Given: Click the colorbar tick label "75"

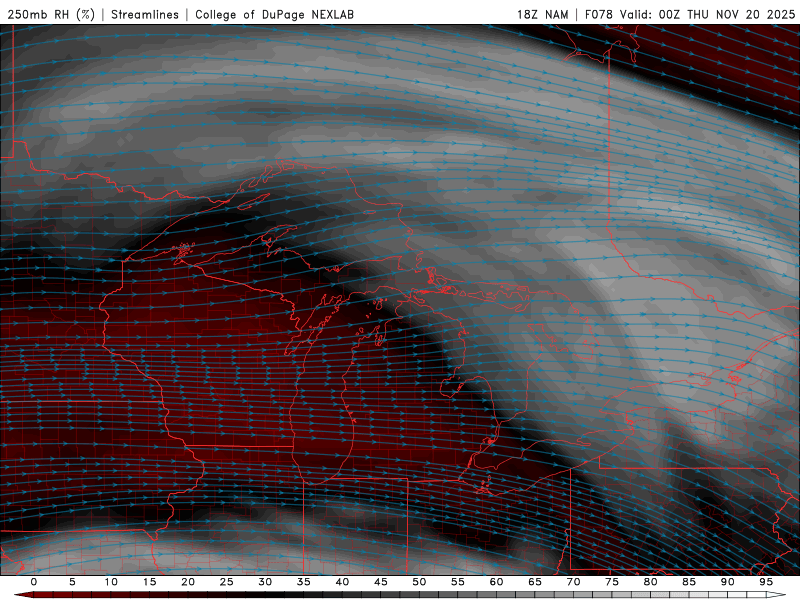Looking at the screenshot, I should point(612,582).
